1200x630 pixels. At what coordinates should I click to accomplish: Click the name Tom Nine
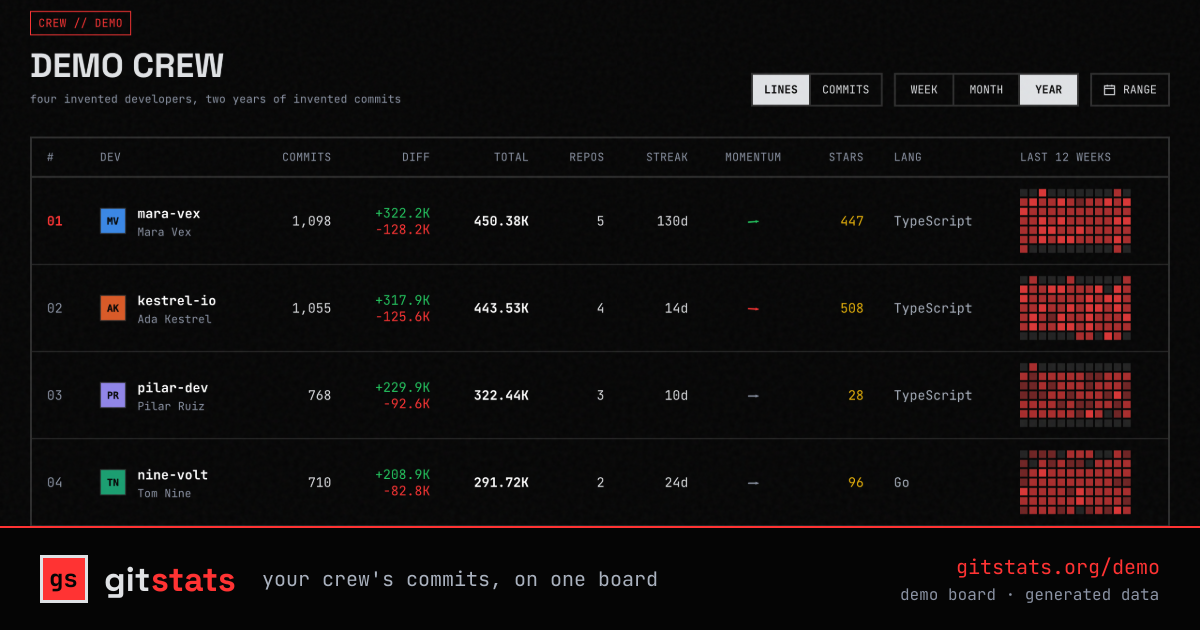pos(164,493)
